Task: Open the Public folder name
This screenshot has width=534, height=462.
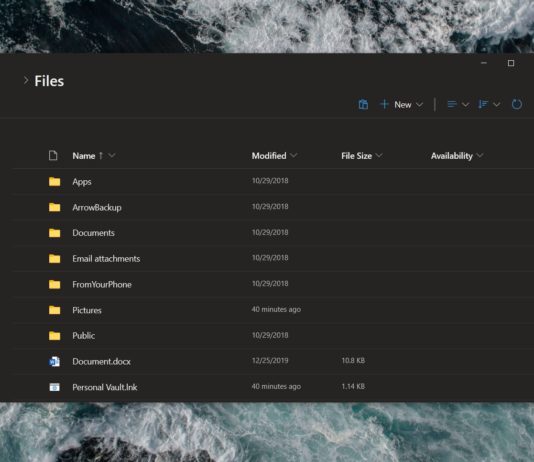Action: [83, 336]
